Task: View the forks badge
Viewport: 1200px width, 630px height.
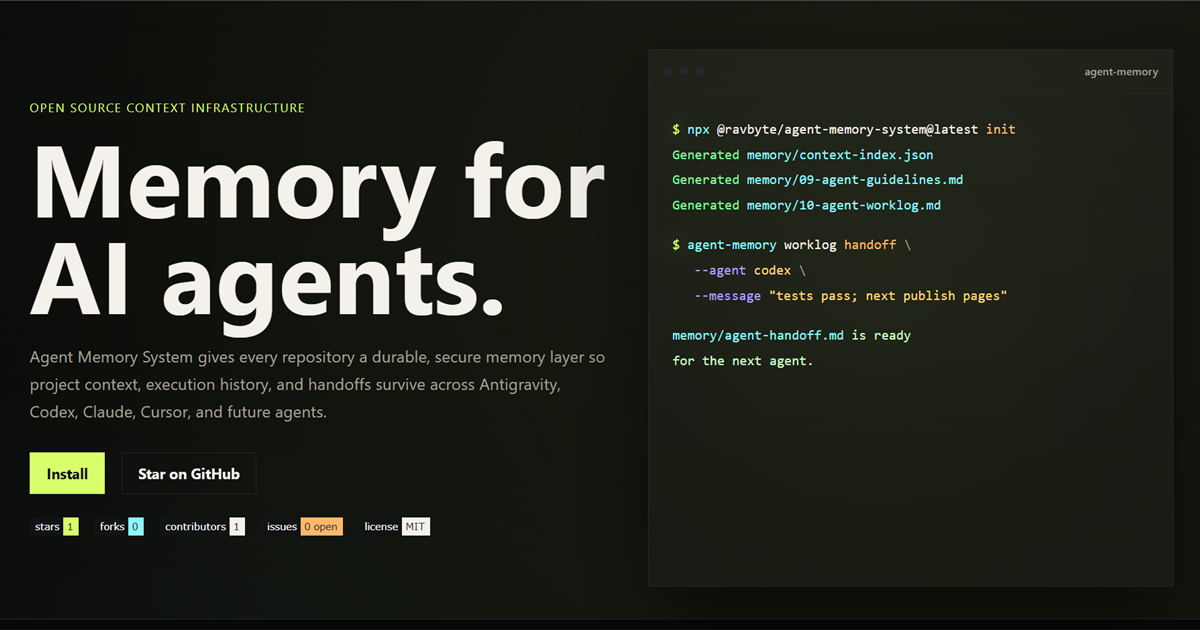Action: pyautogui.click(x=120, y=526)
